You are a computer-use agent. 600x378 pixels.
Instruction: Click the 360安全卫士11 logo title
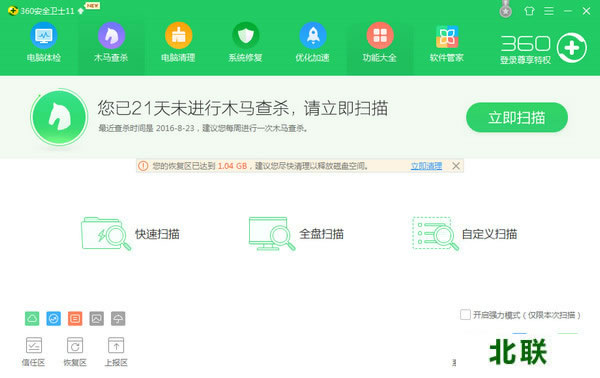click(x=41, y=11)
